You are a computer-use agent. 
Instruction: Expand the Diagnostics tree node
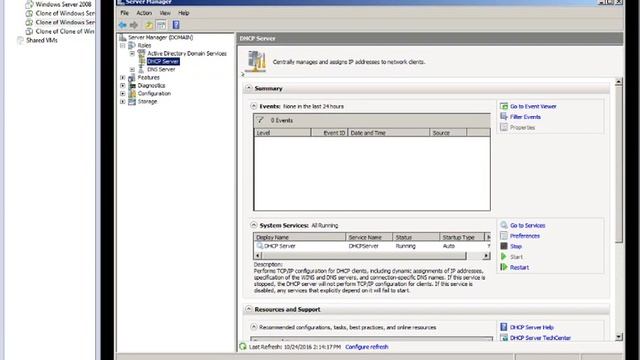[x=123, y=85]
